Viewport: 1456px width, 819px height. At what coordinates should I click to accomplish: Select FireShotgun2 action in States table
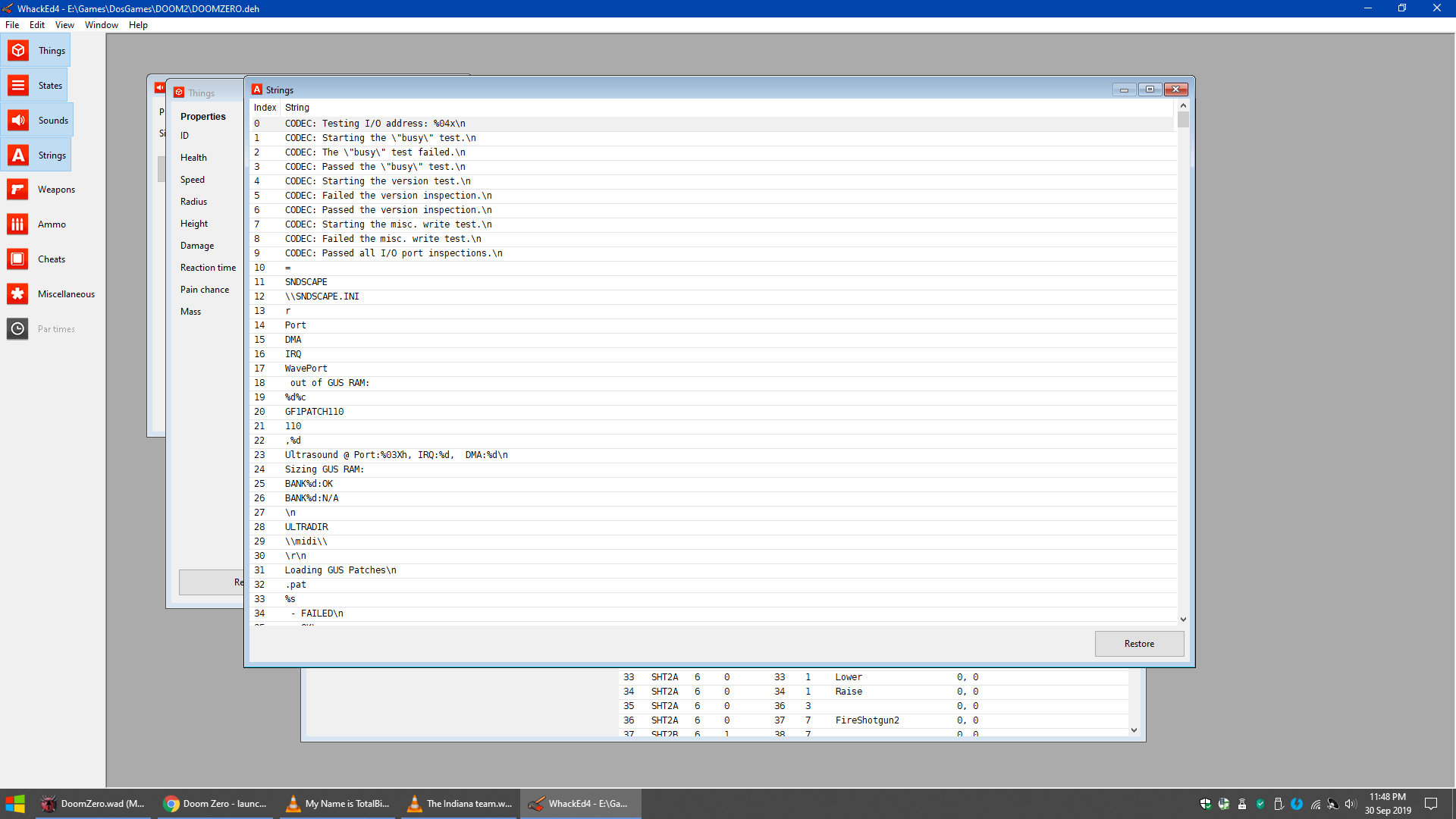(x=867, y=720)
